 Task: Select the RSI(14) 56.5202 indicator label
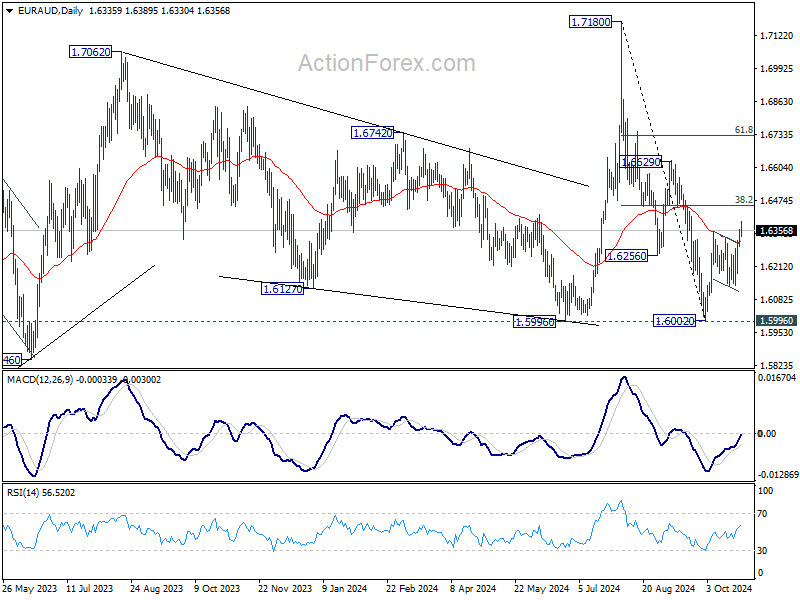[41, 493]
